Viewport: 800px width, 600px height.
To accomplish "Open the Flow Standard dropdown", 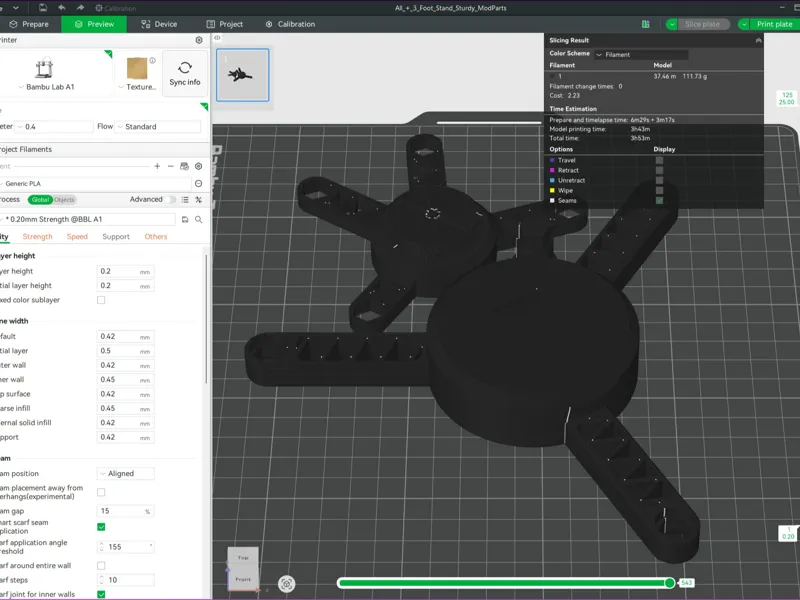I will pos(158,127).
